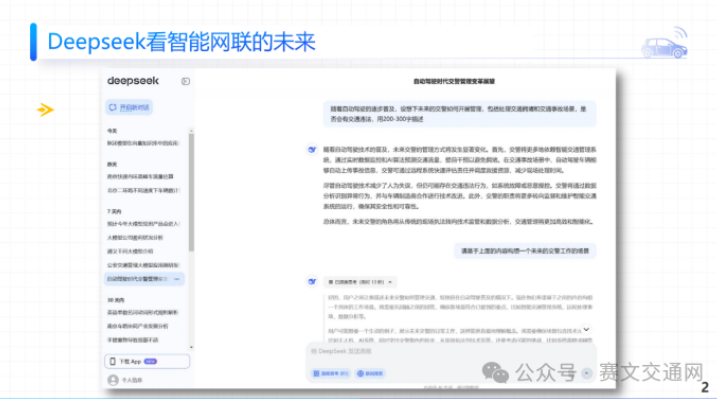The width and height of the screenshot is (717, 399).
Task: Click the 下载 App button
Action: pyautogui.click(x=147, y=362)
